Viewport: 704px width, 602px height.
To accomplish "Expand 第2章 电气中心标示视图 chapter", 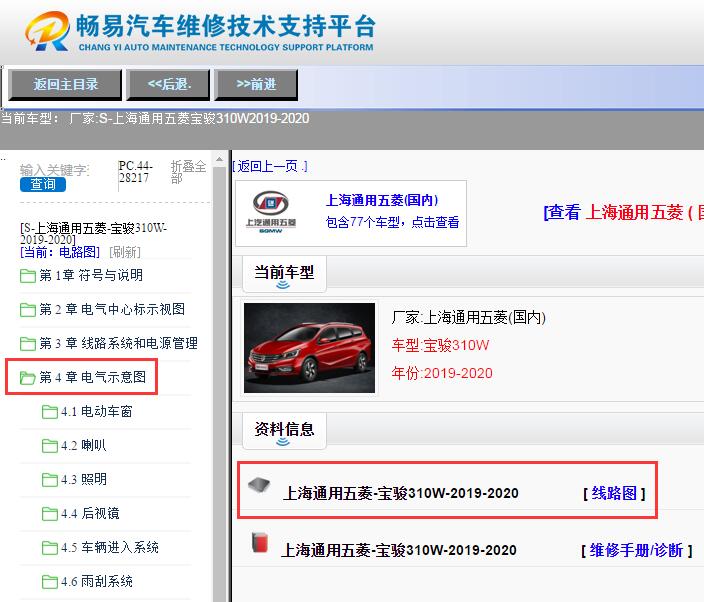I will click(x=111, y=310).
